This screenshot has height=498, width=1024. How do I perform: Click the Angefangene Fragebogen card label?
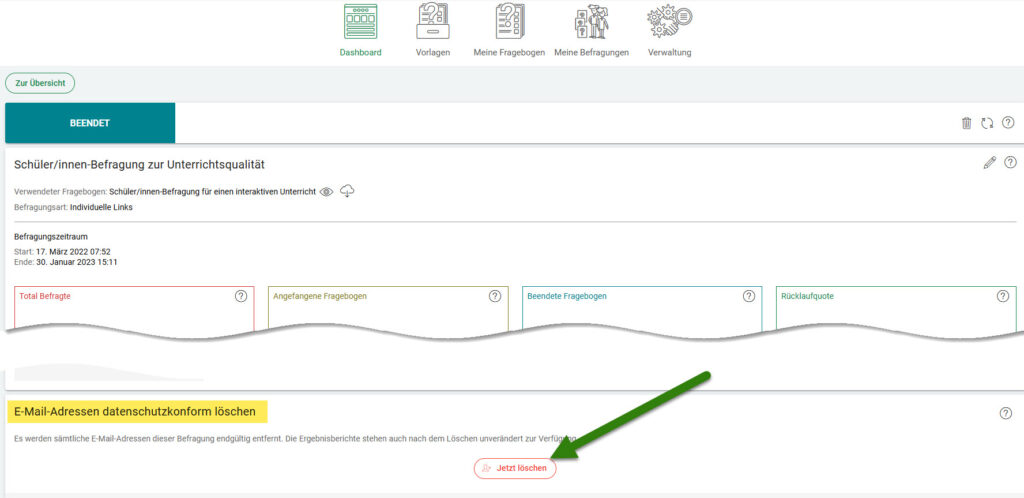(x=320, y=296)
